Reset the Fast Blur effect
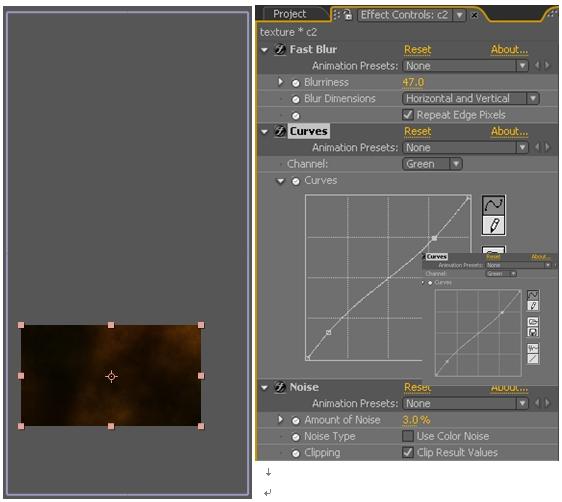Image resolution: width=562 pixels, height=502 pixels. tap(418, 49)
